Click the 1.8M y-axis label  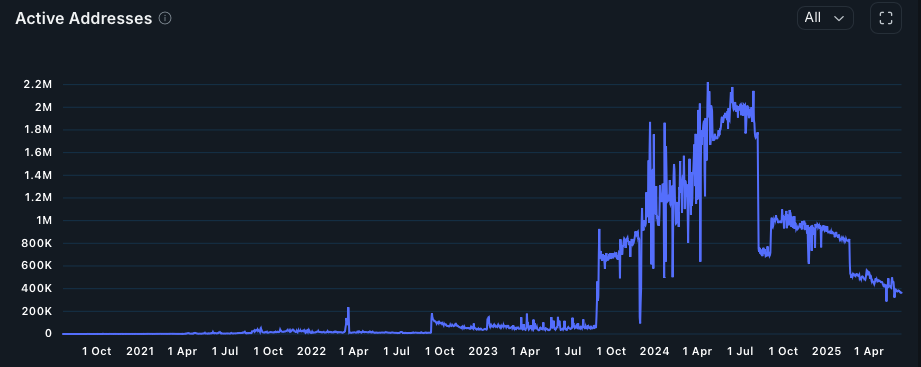(x=38, y=130)
